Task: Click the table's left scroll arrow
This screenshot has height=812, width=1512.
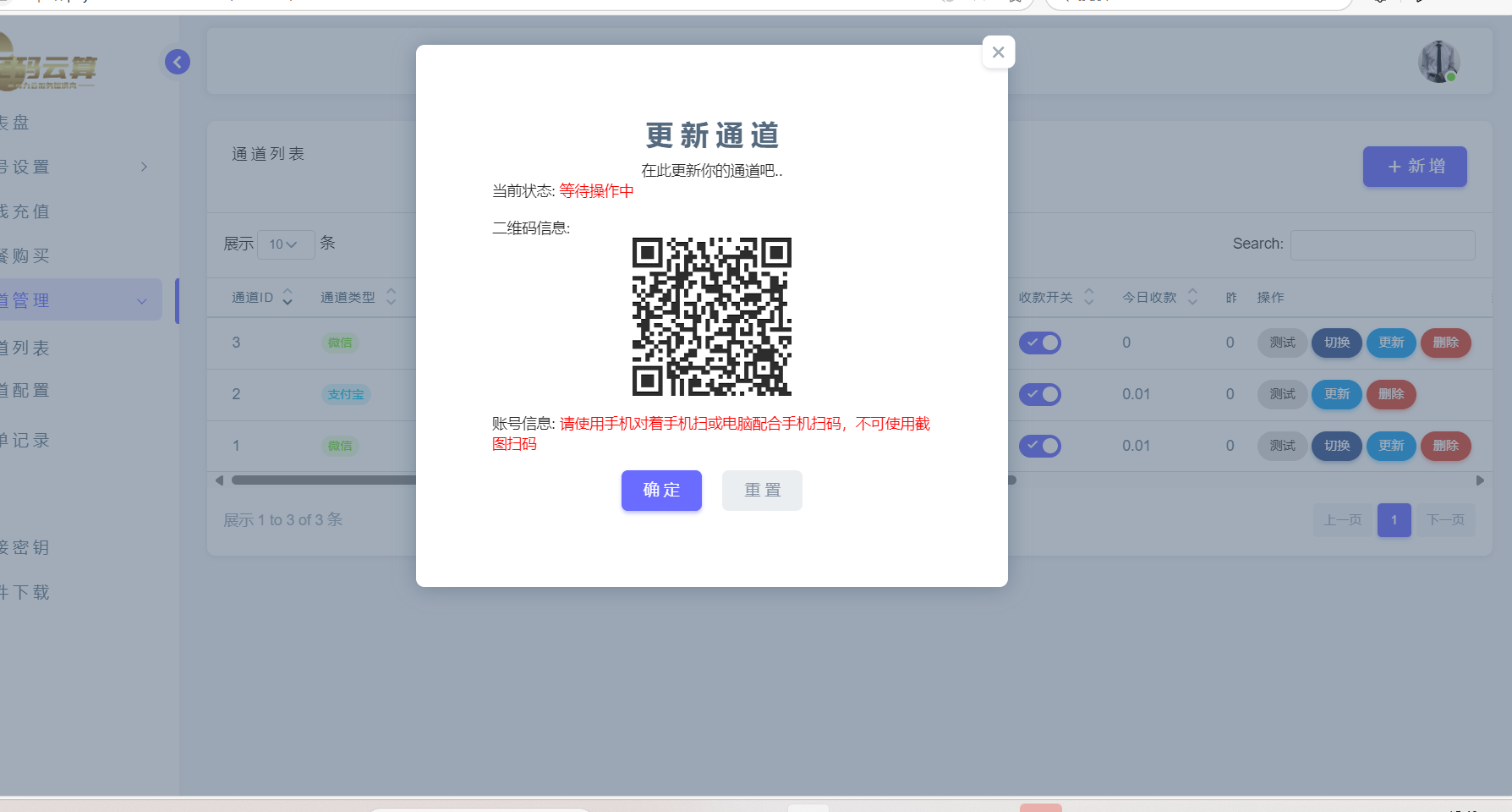Action: 219,480
